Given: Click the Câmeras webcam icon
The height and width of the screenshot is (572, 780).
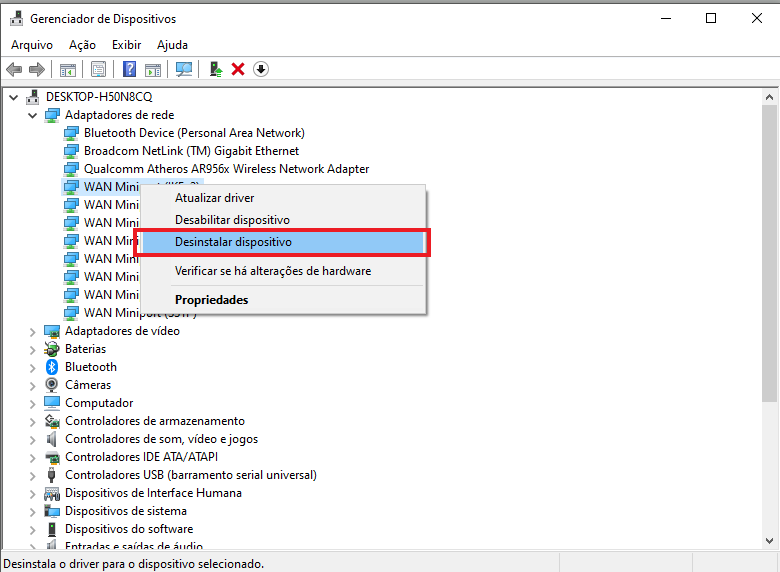Looking at the screenshot, I should [x=51, y=384].
